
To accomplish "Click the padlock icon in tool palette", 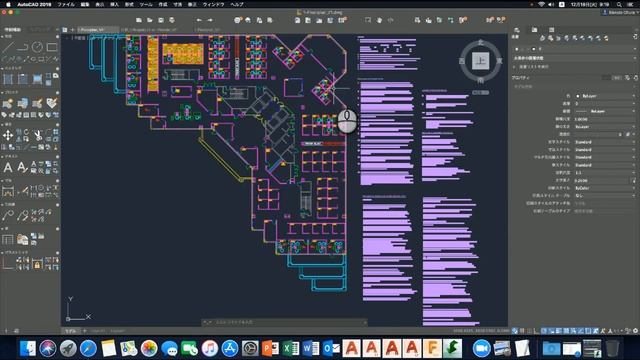I will 37,264.
